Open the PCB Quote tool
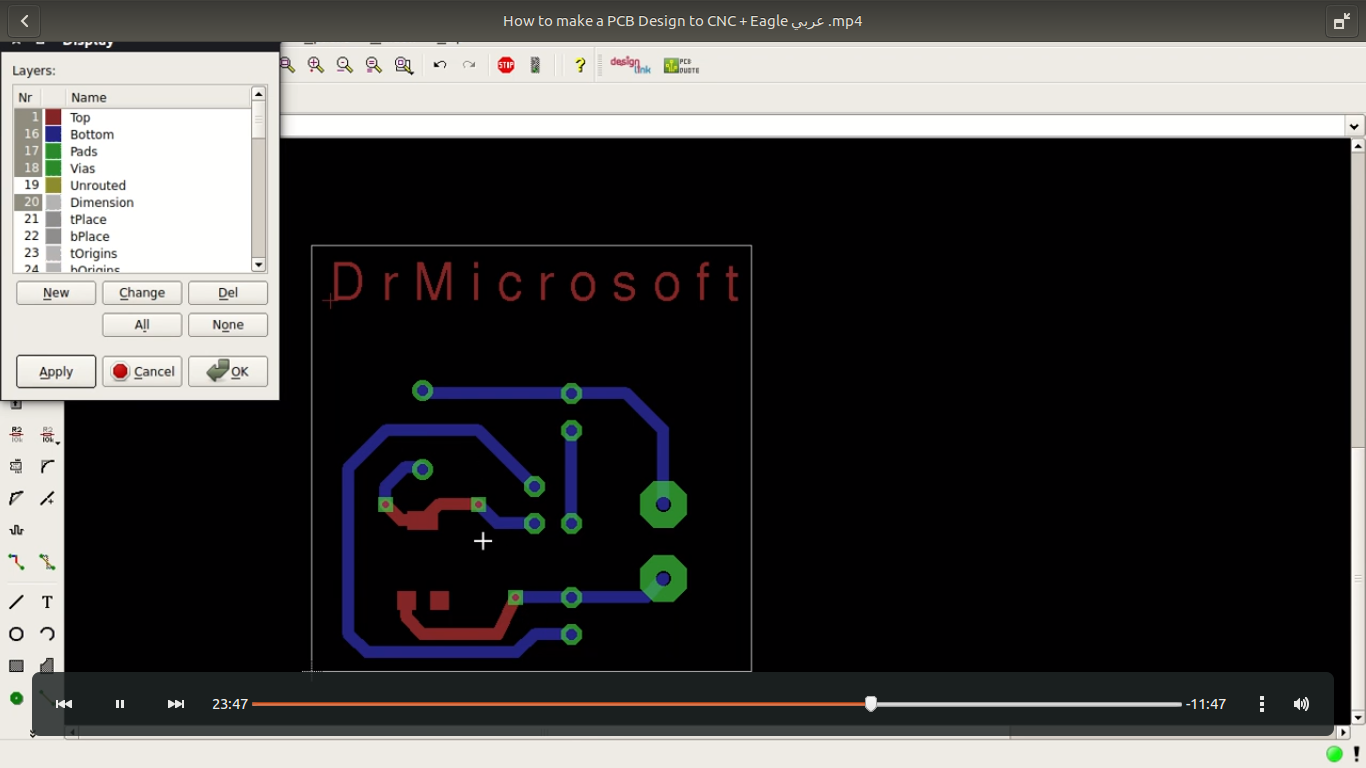The width and height of the screenshot is (1366, 768). 681,65
